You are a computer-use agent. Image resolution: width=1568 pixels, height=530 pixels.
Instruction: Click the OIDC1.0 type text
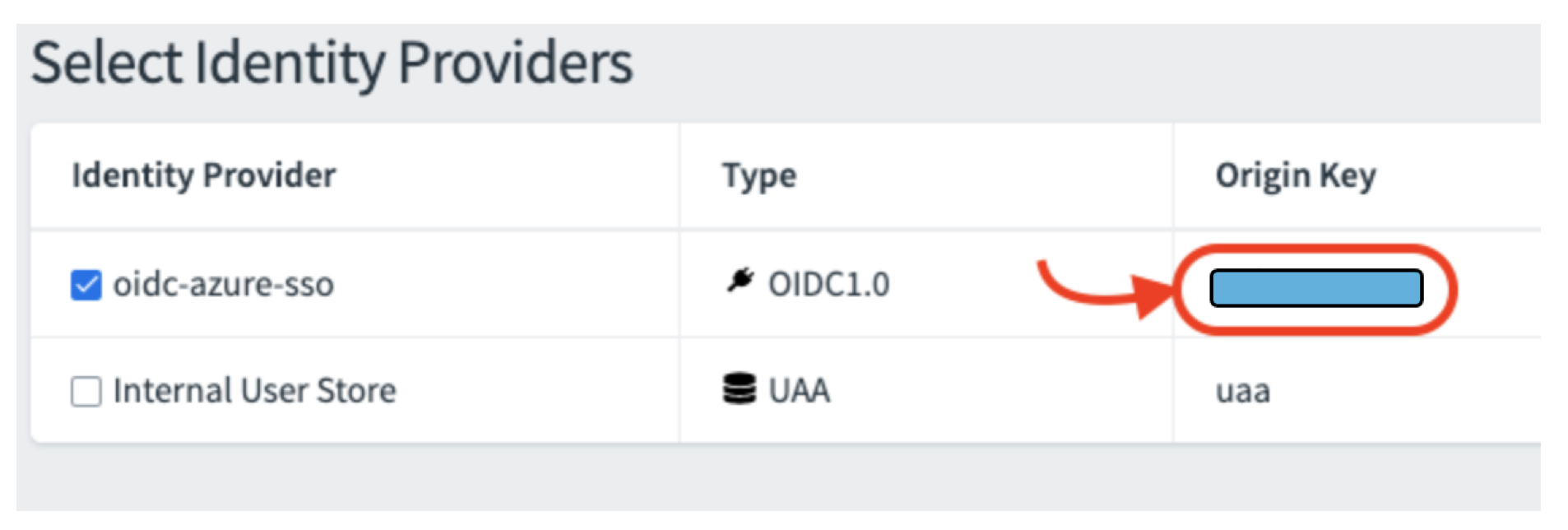828,285
